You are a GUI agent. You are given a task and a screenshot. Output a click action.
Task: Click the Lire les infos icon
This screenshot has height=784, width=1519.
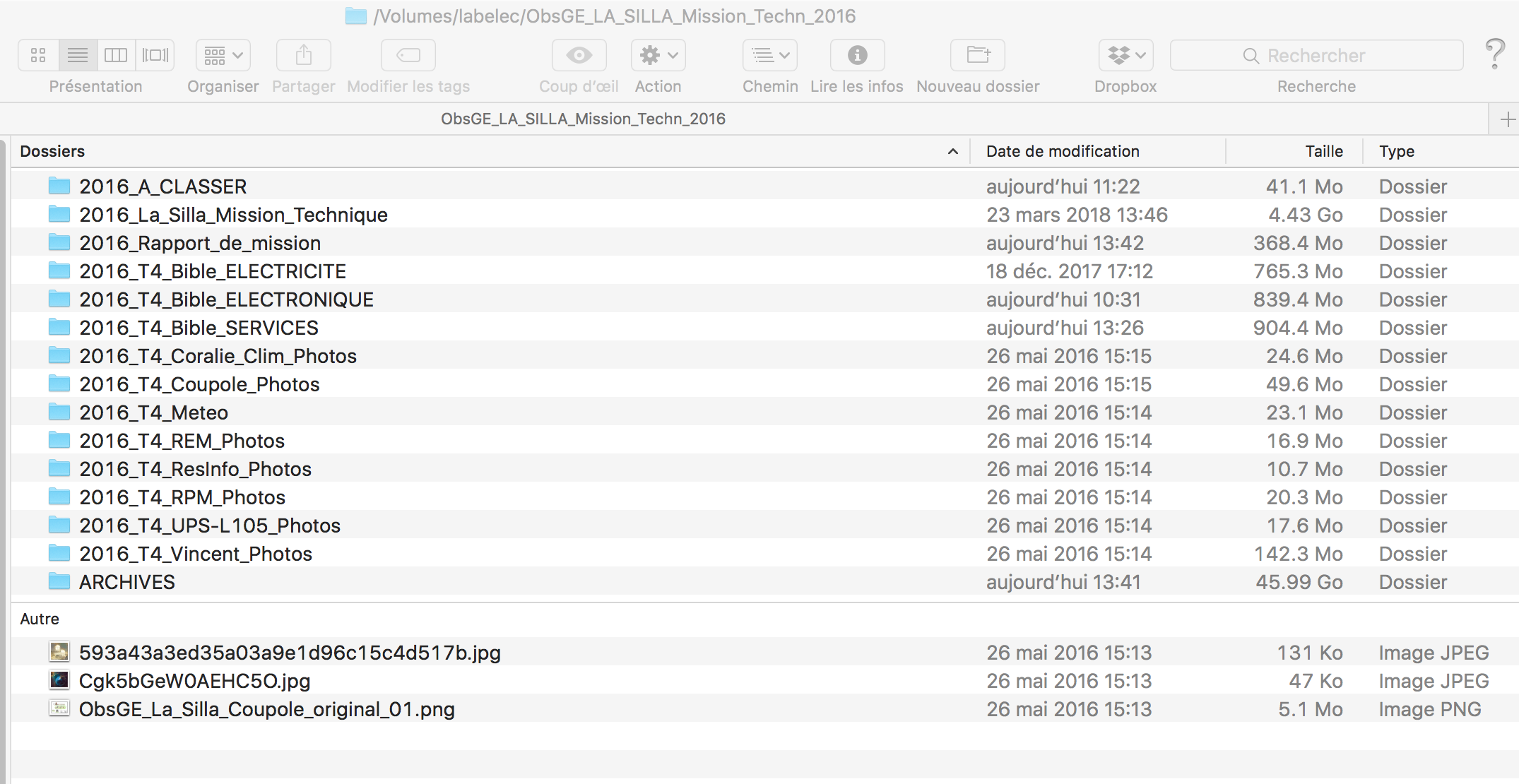(857, 55)
